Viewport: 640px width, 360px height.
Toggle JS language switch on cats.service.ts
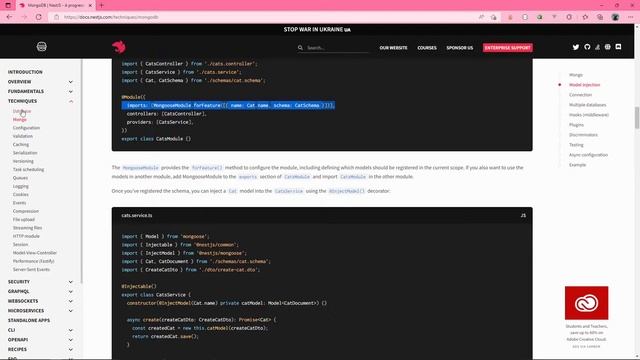(523, 216)
